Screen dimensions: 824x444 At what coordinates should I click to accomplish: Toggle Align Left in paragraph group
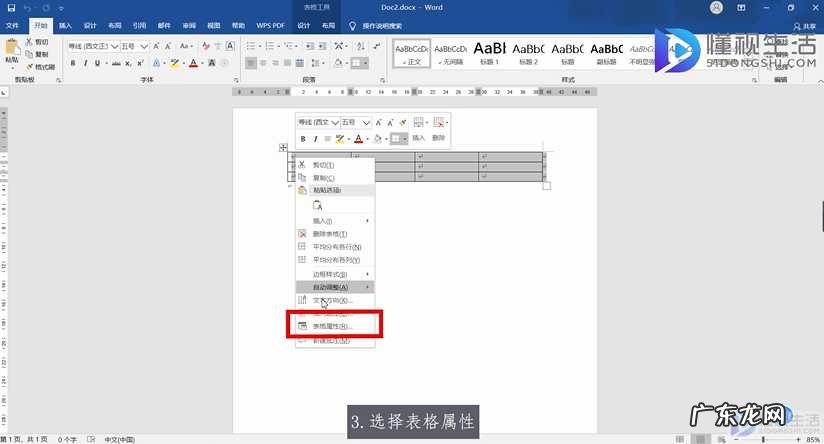pyautogui.click(x=251, y=63)
